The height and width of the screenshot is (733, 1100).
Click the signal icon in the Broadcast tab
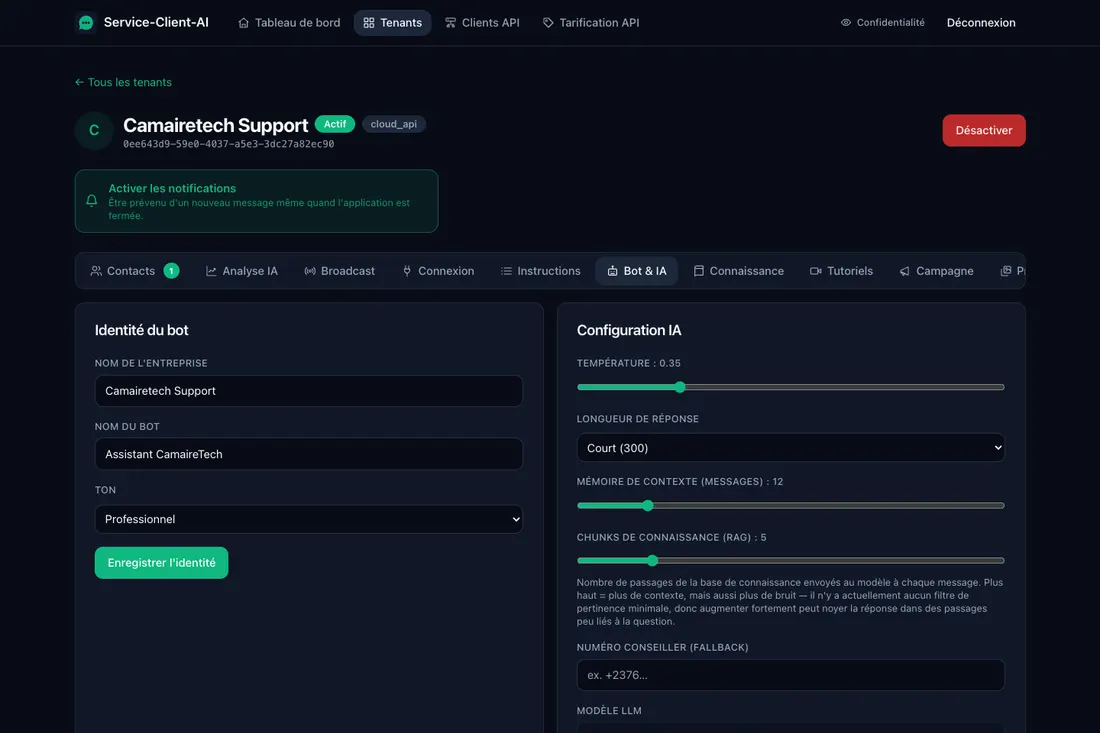click(310, 271)
